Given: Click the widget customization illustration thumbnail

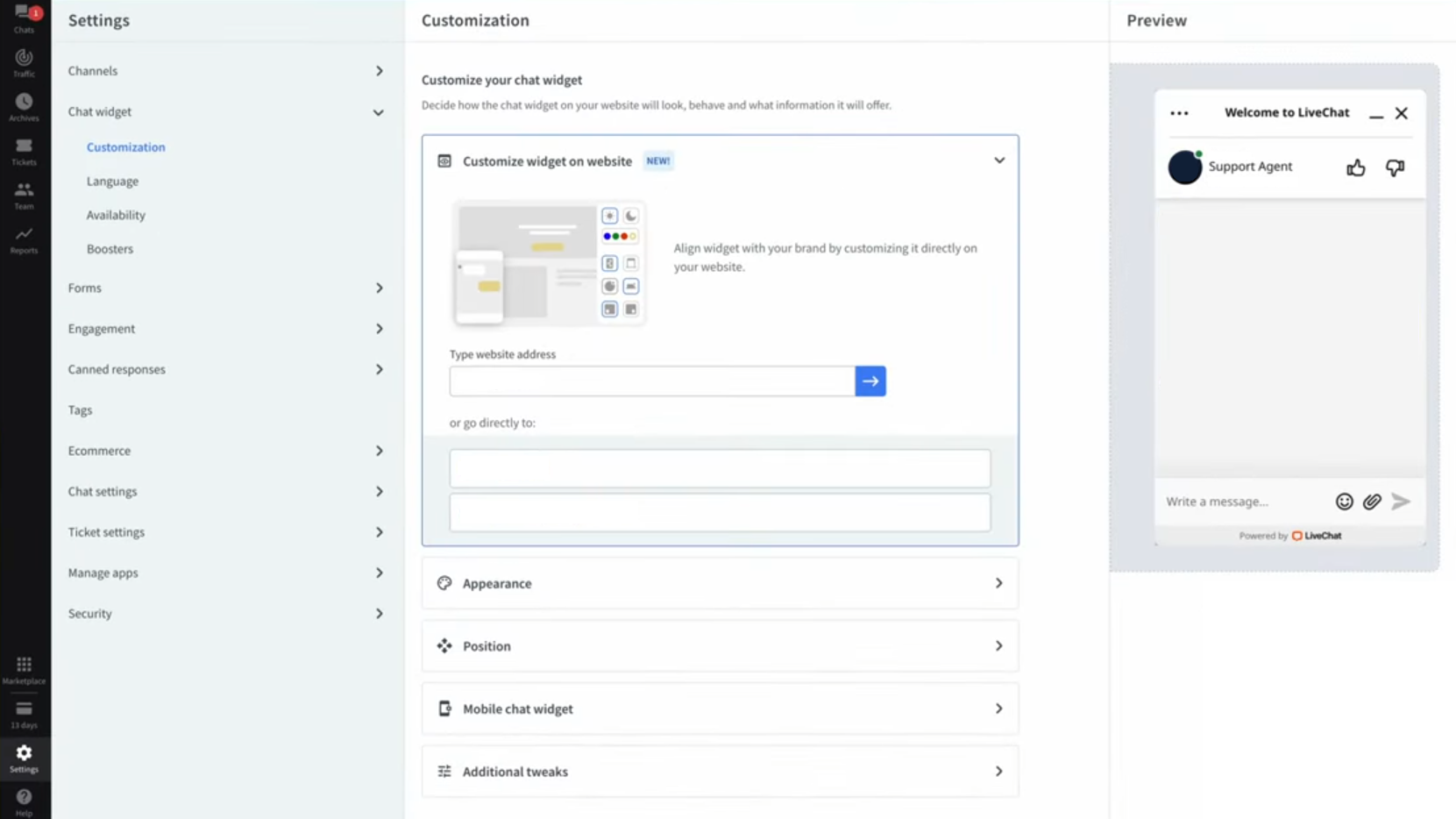Looking at the screenshot, I should pyautogui.click(x=549, y=263).
